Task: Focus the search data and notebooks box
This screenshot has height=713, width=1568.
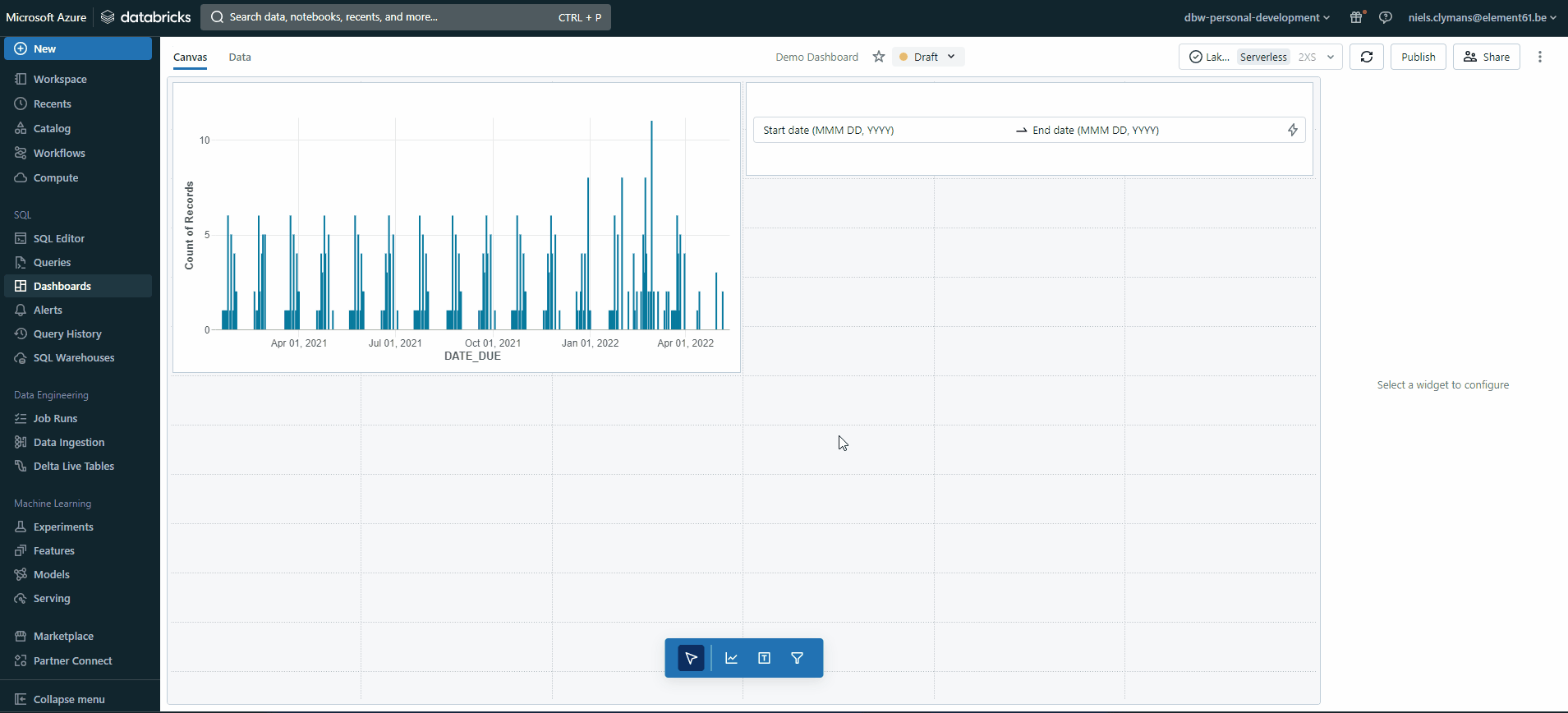Action: 406,17
